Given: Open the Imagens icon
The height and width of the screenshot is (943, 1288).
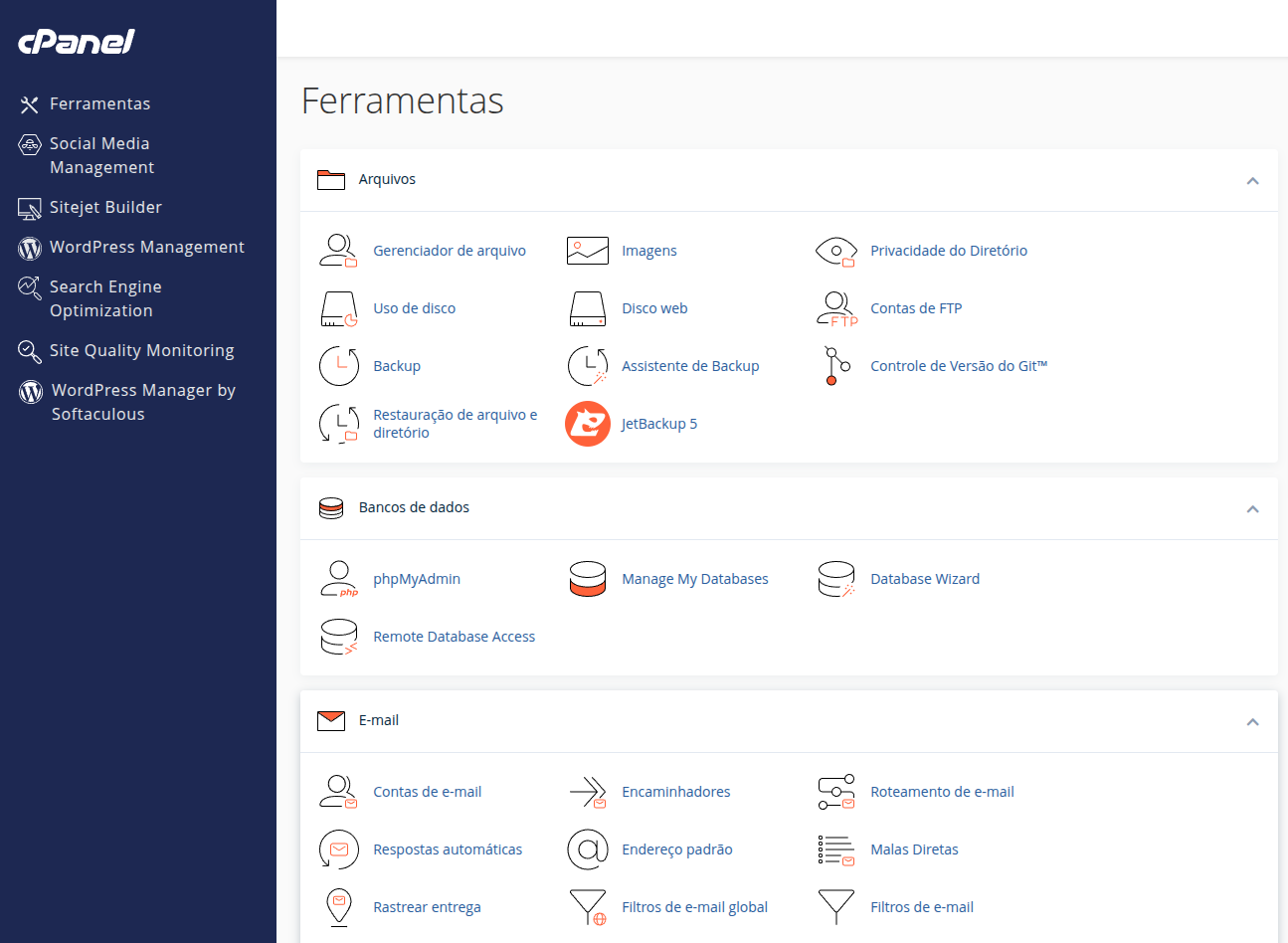Looking at the screenshot, I should coord(587,251).
